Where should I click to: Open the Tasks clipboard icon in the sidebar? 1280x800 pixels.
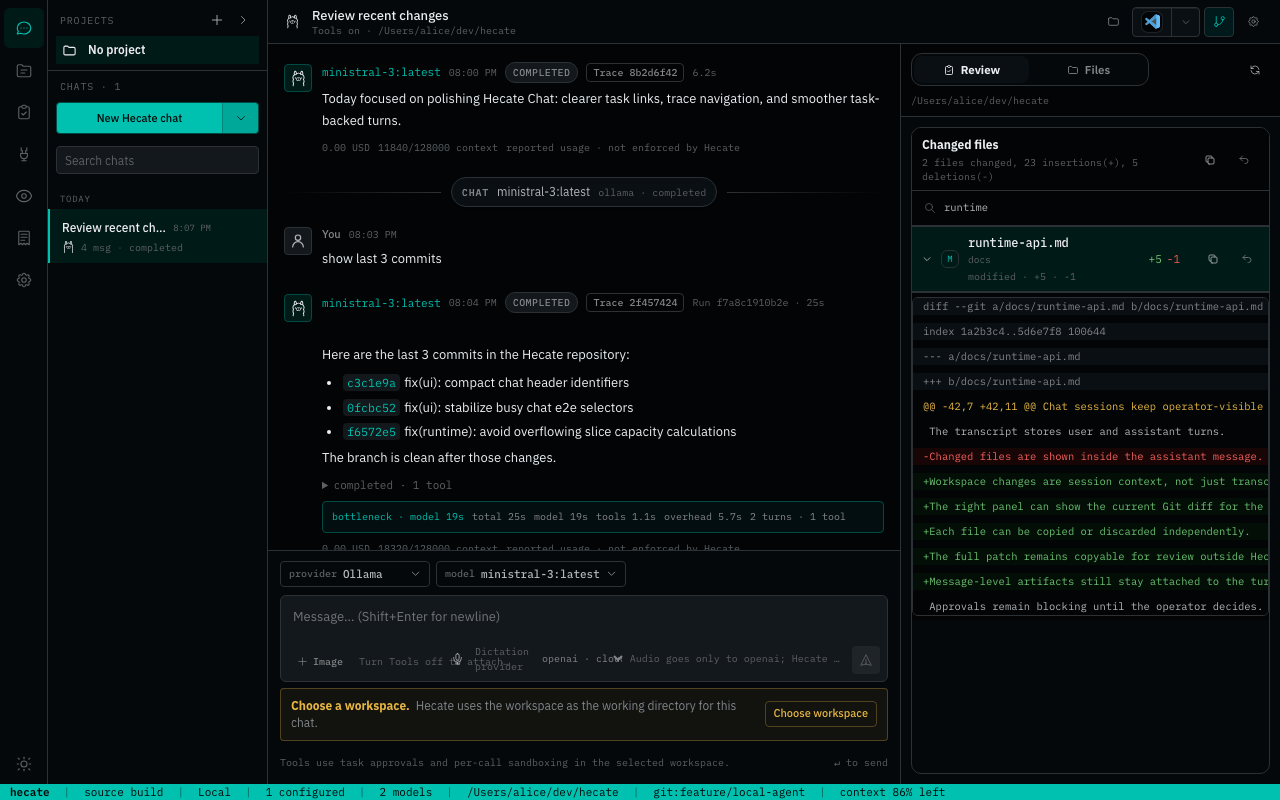click(24, 112)
